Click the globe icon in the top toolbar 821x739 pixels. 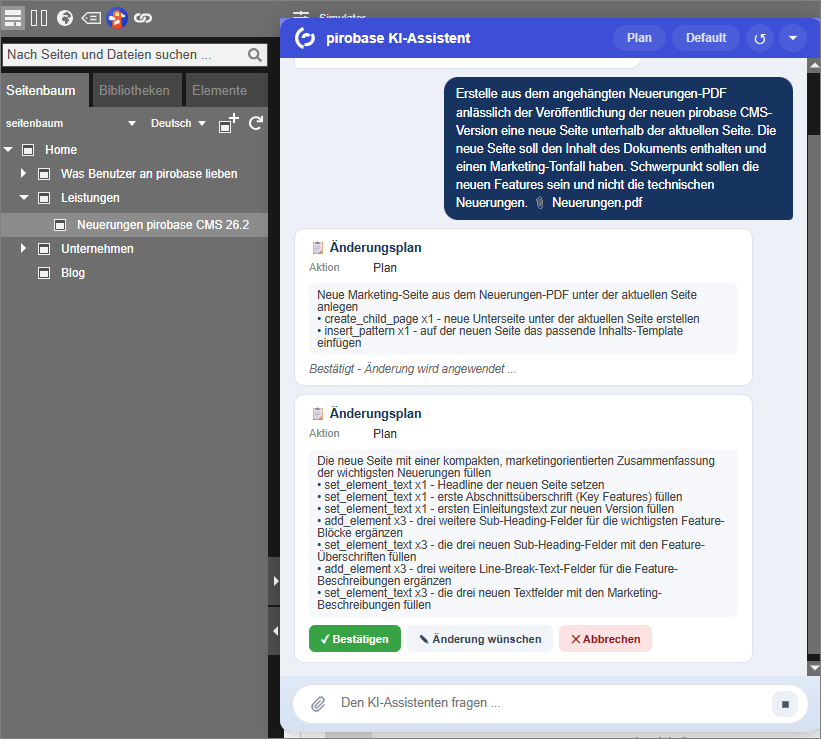click(65, 18)
